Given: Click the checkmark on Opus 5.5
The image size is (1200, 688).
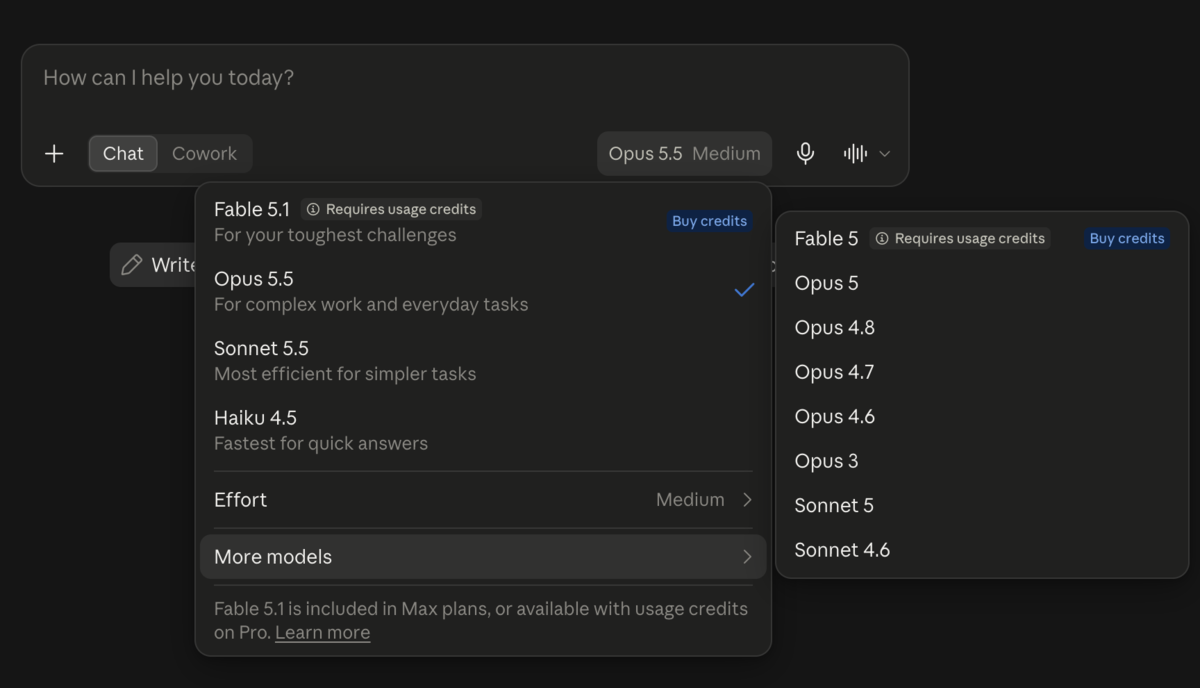Looking at the screenshot, I should [x=744, y=290].
